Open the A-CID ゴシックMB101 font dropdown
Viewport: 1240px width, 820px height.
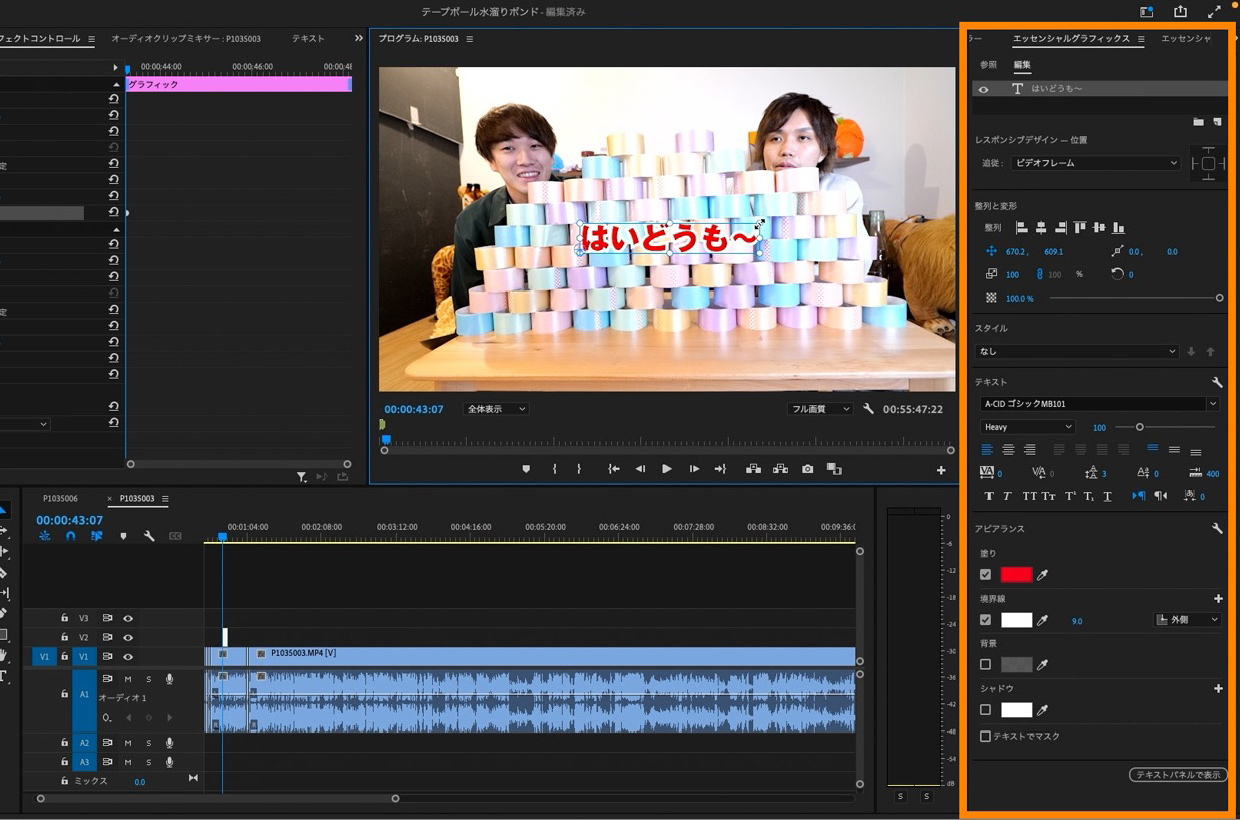tap(1100, 404)
